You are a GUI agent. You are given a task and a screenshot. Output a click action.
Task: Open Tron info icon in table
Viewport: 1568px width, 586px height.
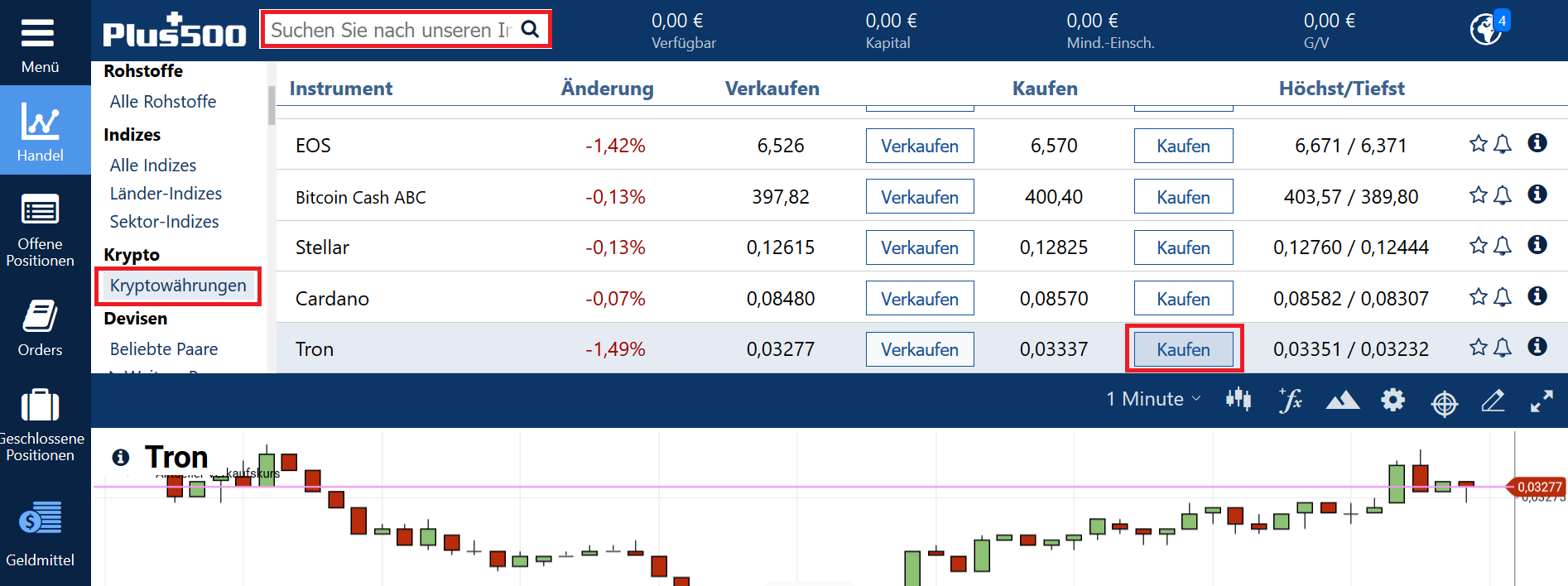point(1537,346)
